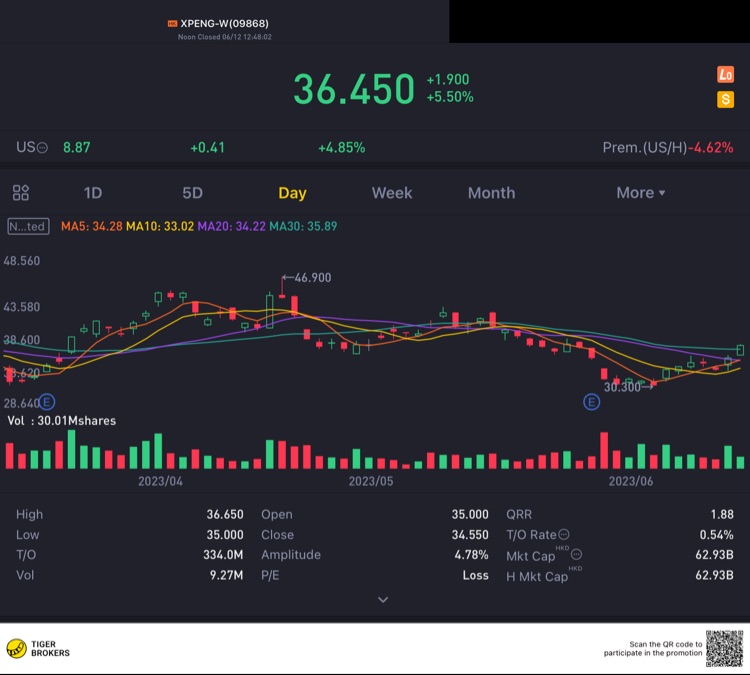The width and height of the screenshot is (750, 675).
Task: Switch to the Week chart tab
Action: (392, 193)
